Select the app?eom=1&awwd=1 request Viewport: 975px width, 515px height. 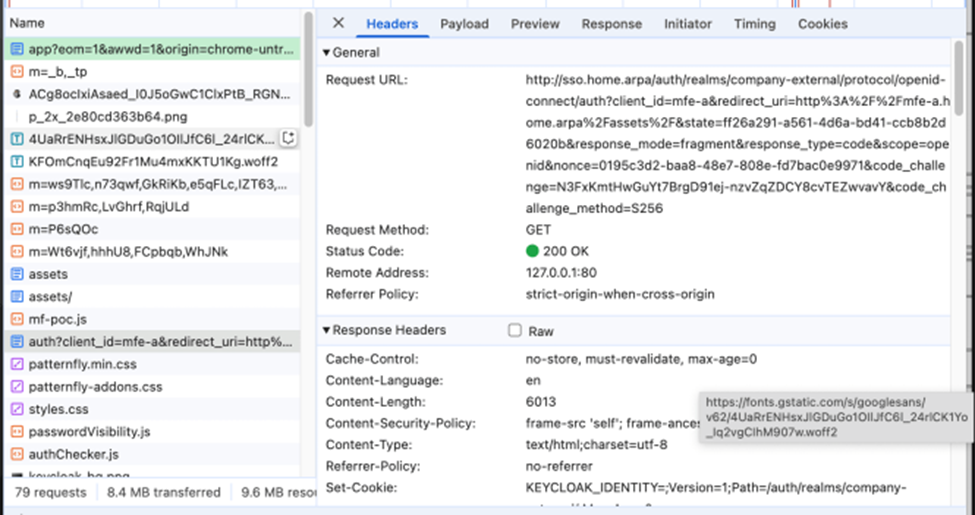click(152, 49)
